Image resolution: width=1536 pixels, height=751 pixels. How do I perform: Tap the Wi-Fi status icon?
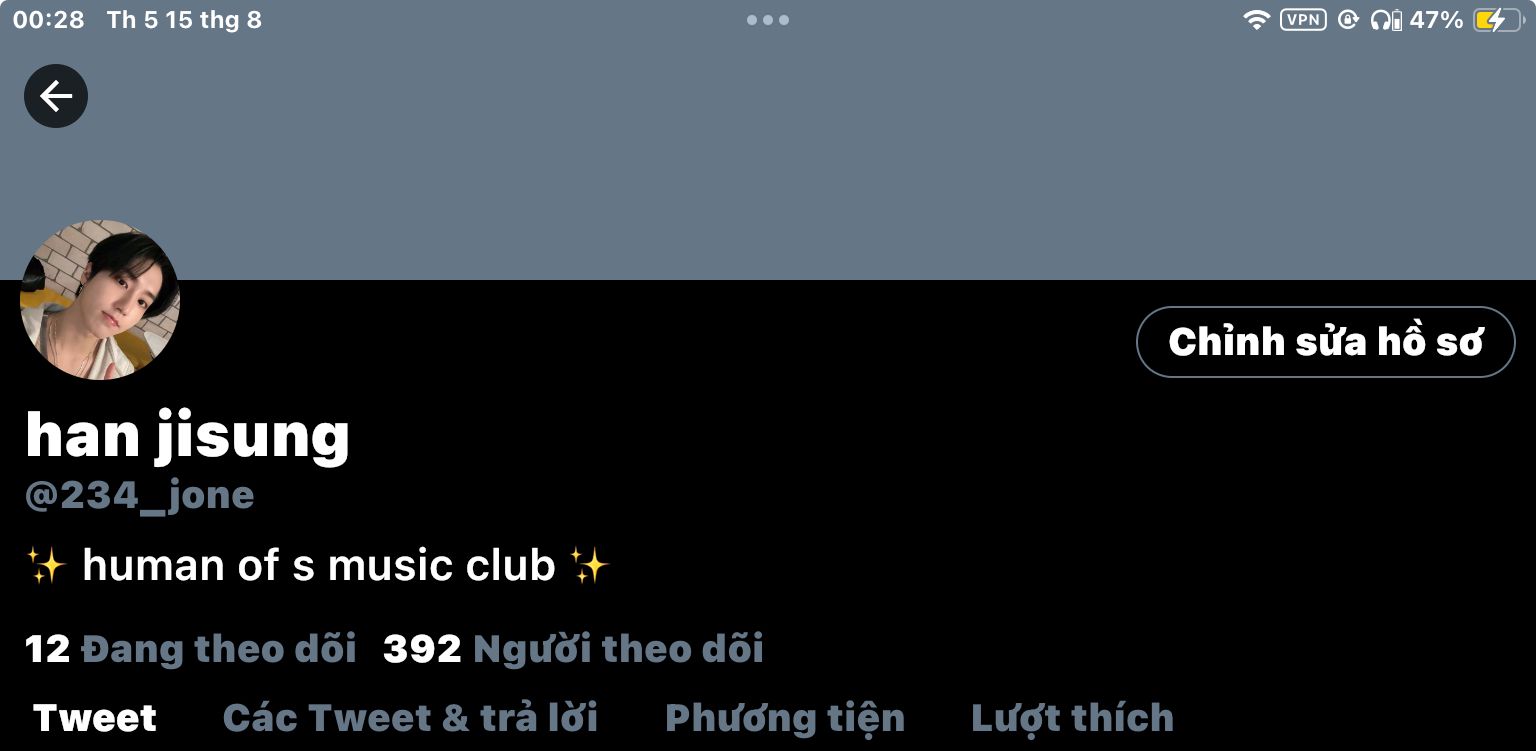point(1256,20)
